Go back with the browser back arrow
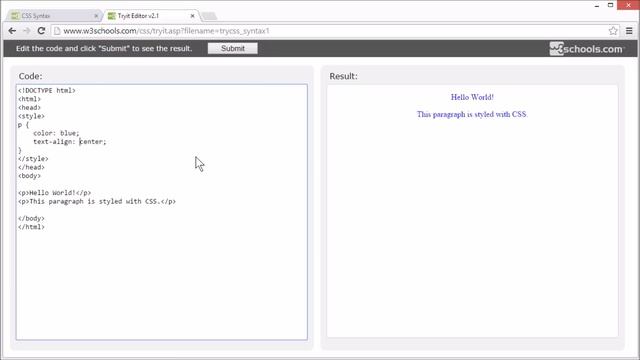The width and height of the screenshot is (640, 360). [x=12, y=31]
